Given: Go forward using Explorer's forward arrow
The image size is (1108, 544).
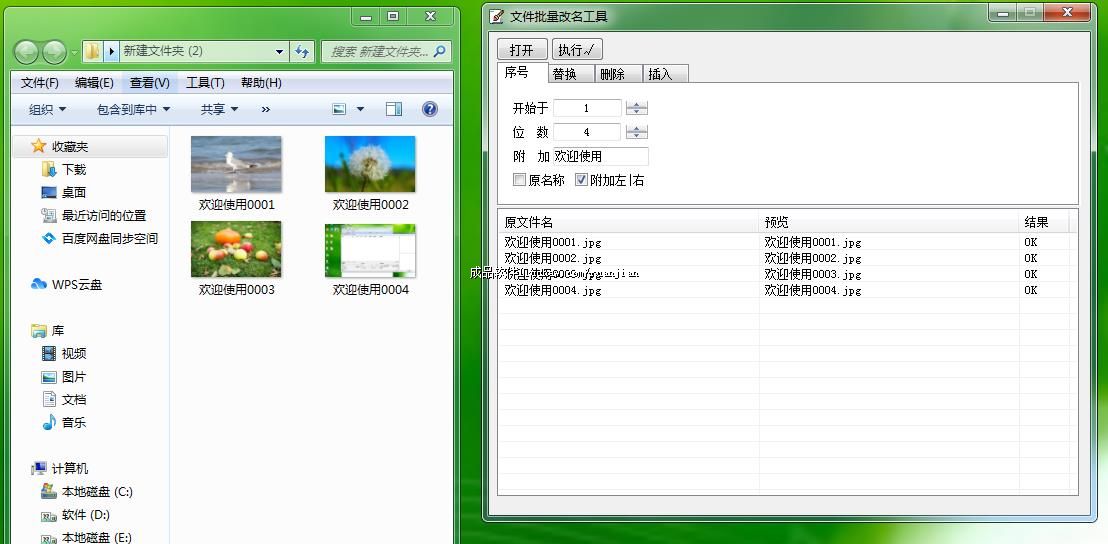Looking at the screenshot, I should coord(54,52).
